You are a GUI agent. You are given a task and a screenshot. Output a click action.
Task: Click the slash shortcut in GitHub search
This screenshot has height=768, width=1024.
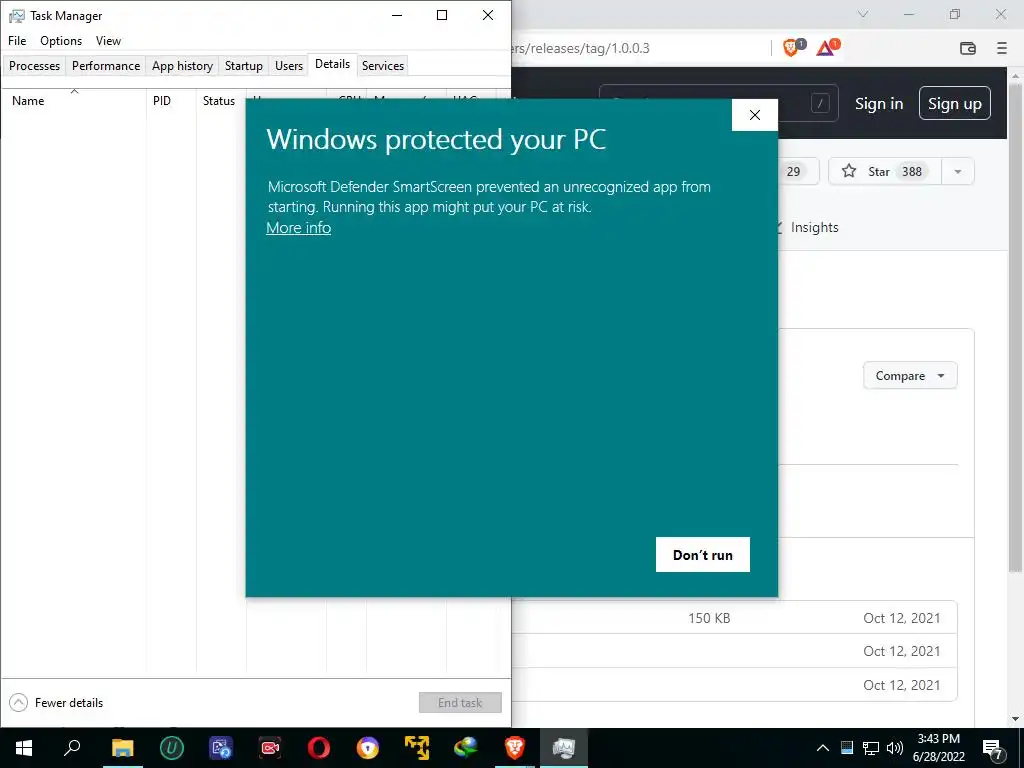pyautogui.click(x=820, y=103)
